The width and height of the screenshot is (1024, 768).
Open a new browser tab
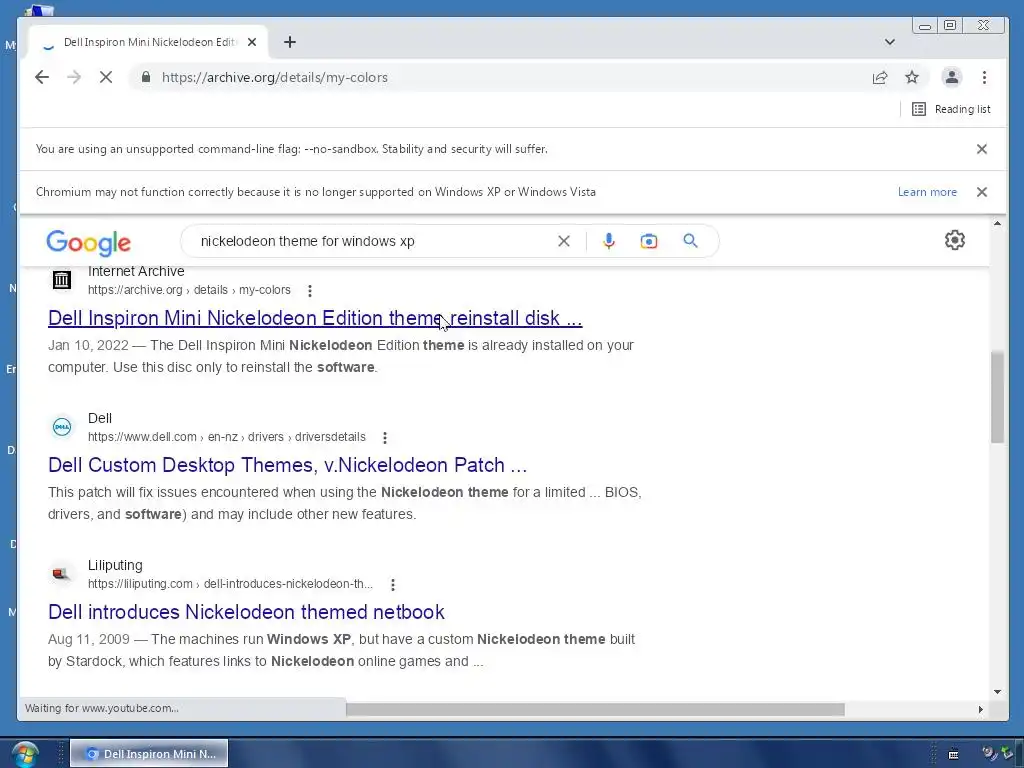click(x=290, y=42)
